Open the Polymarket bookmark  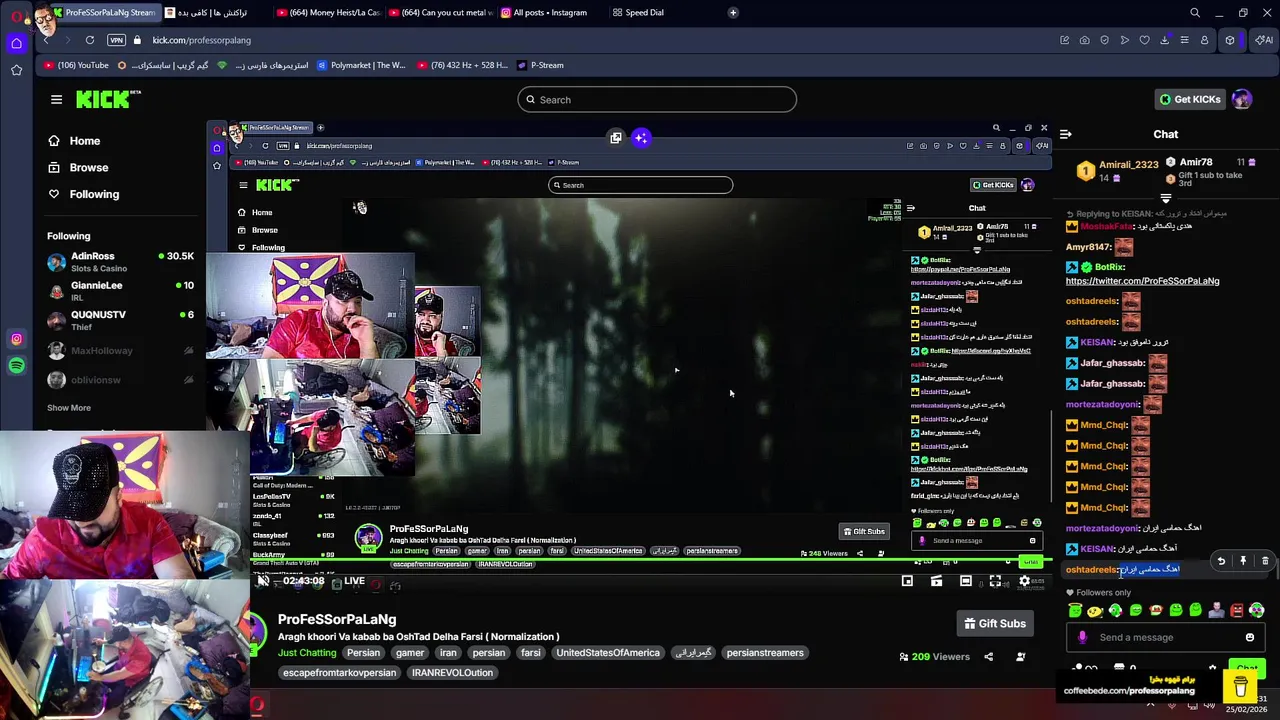[361, 65]
